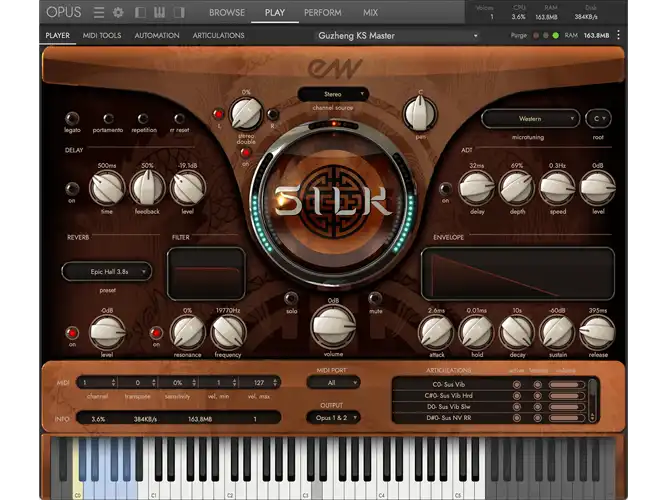Screen dimensions: 667x500
Task: Open the Automation tab
Action: coord(157,35)
